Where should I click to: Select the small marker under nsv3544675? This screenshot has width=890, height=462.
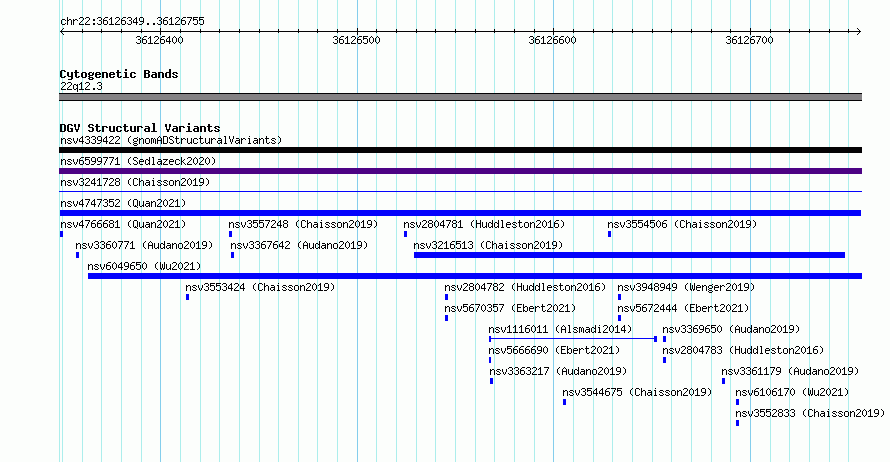[x=564, y=402]
